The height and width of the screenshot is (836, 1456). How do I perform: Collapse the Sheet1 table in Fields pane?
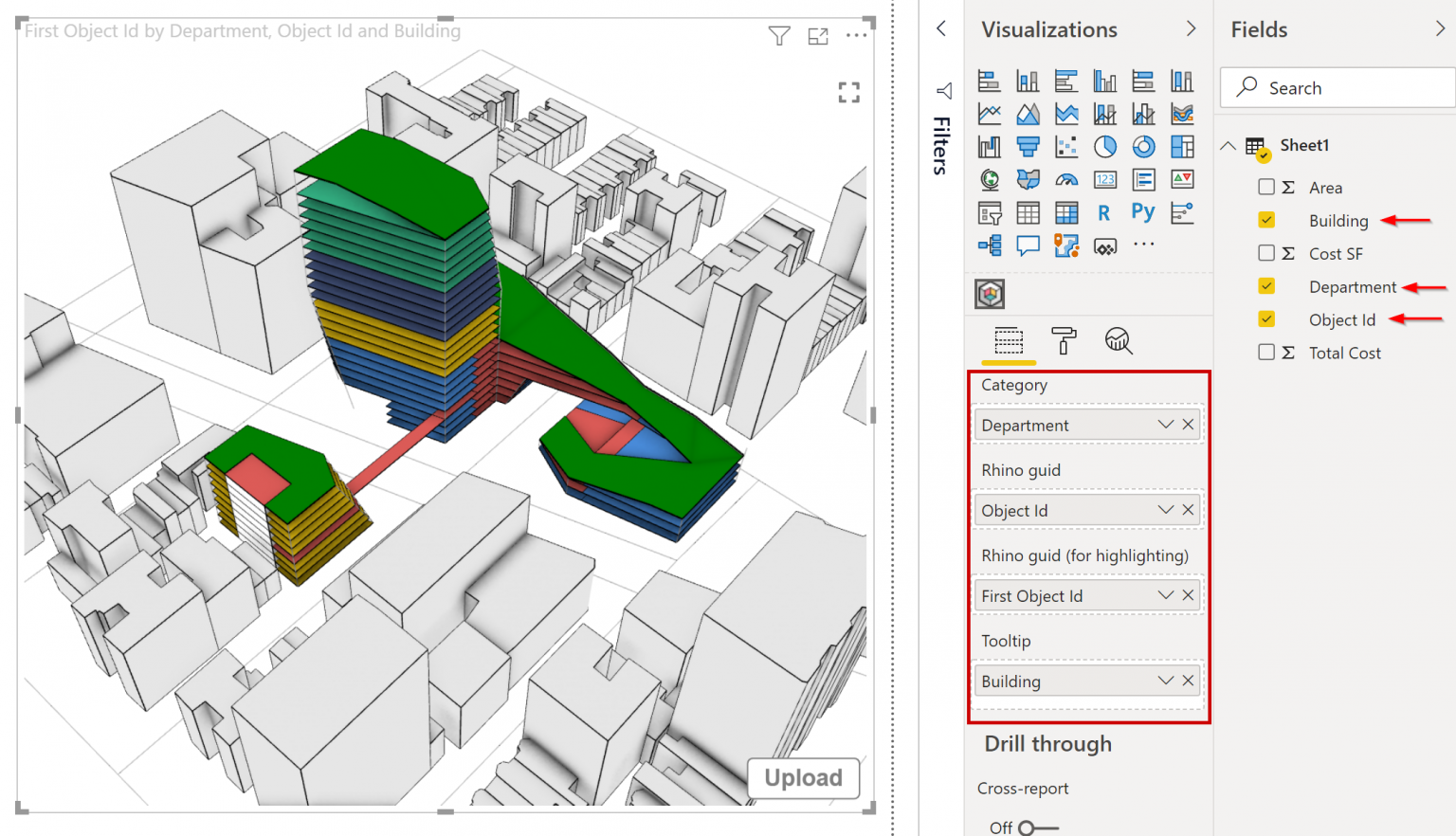(x=1228, y=145)
